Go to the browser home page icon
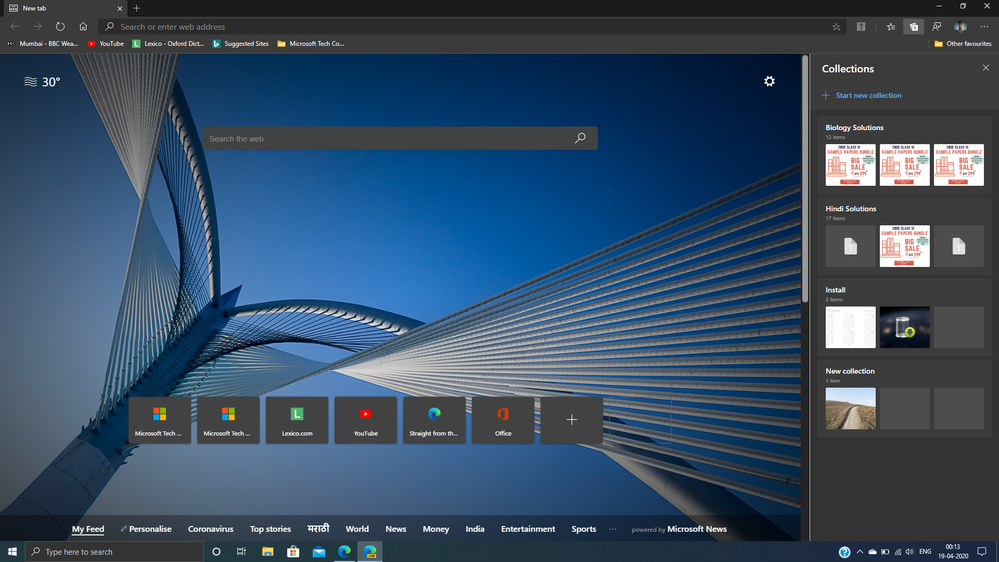 pos(83,27)
